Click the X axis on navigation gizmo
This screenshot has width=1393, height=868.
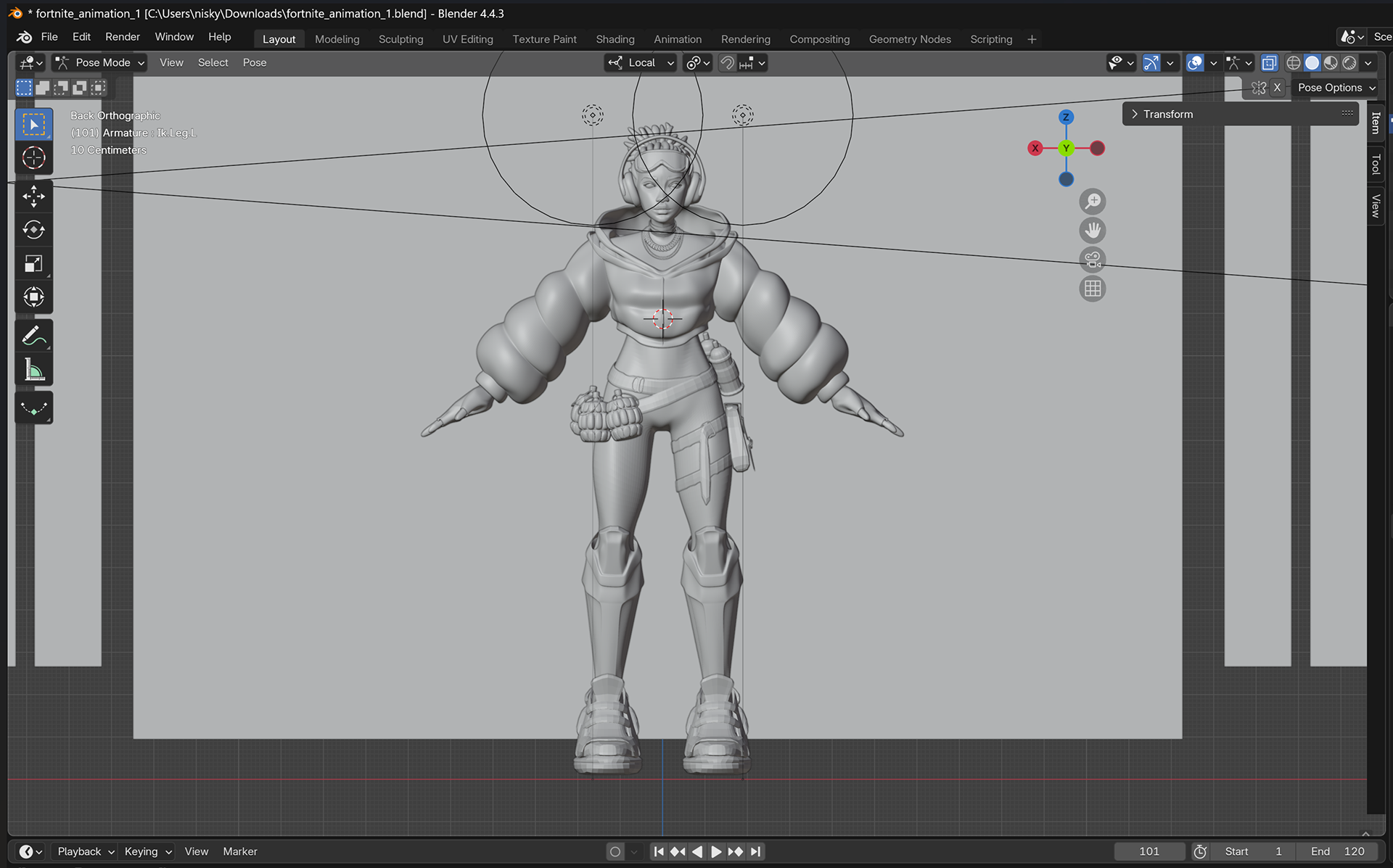click(x=1035, y=148)
